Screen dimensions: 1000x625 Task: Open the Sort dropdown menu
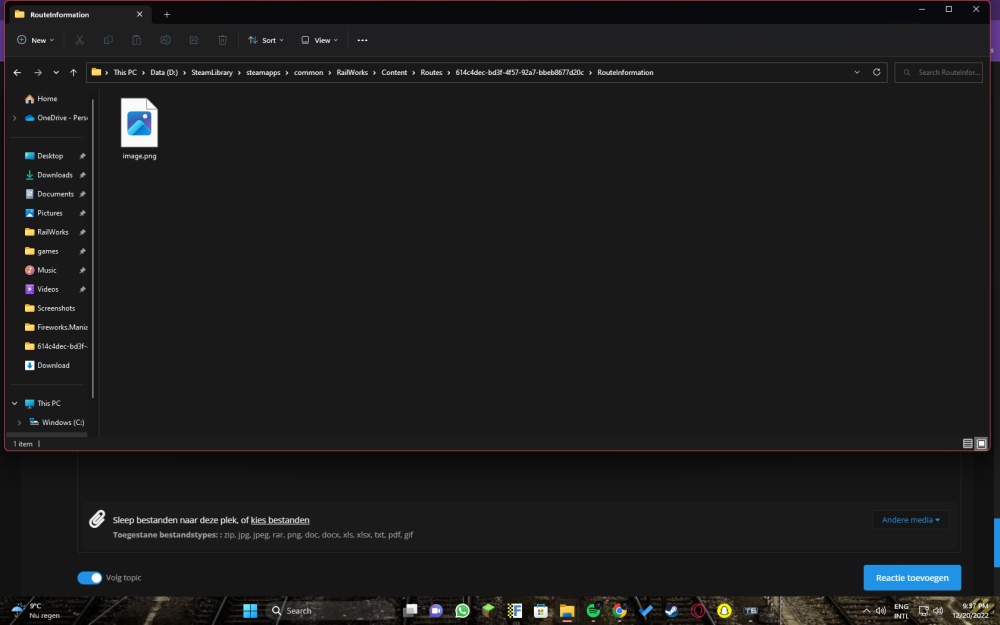[267, 40]
